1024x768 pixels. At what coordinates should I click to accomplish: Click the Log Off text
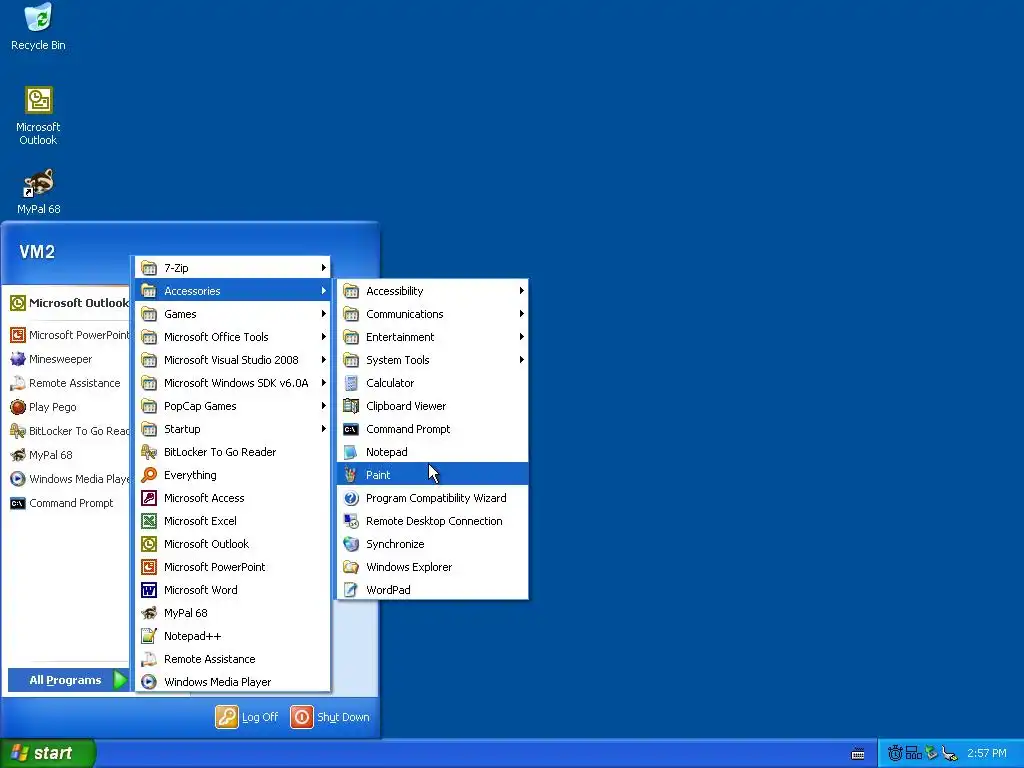[x=260, y=717]
